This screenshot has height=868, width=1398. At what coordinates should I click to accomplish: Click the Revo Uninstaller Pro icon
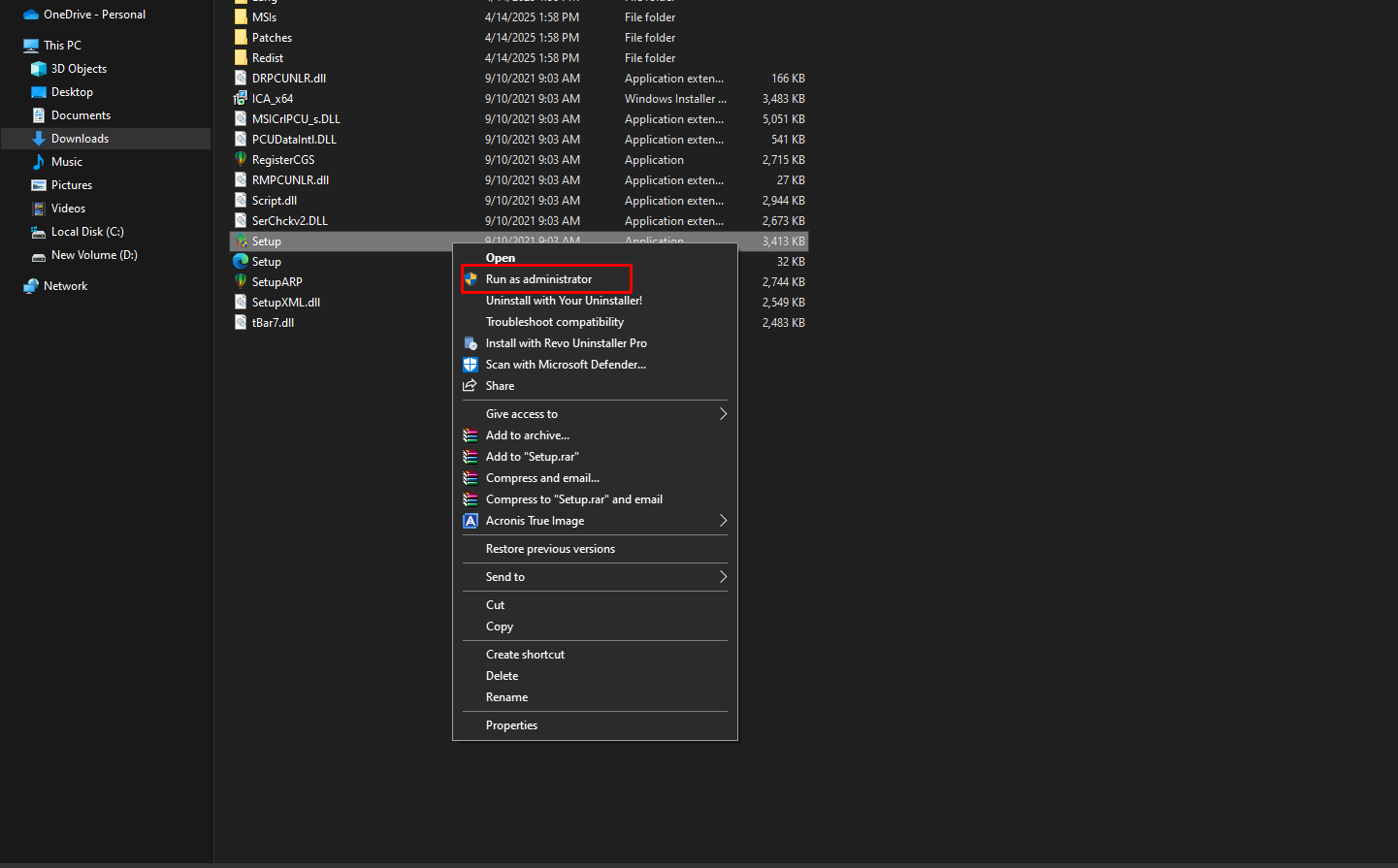click(471, 343)
